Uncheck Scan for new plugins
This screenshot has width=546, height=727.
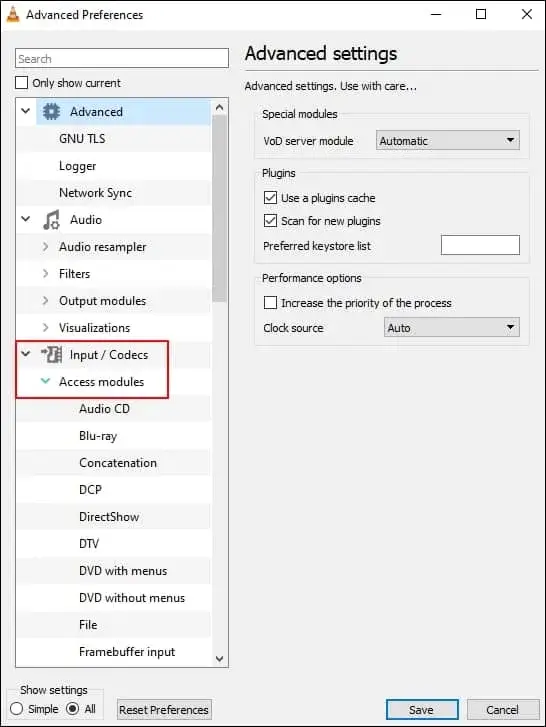coord(270,220)
